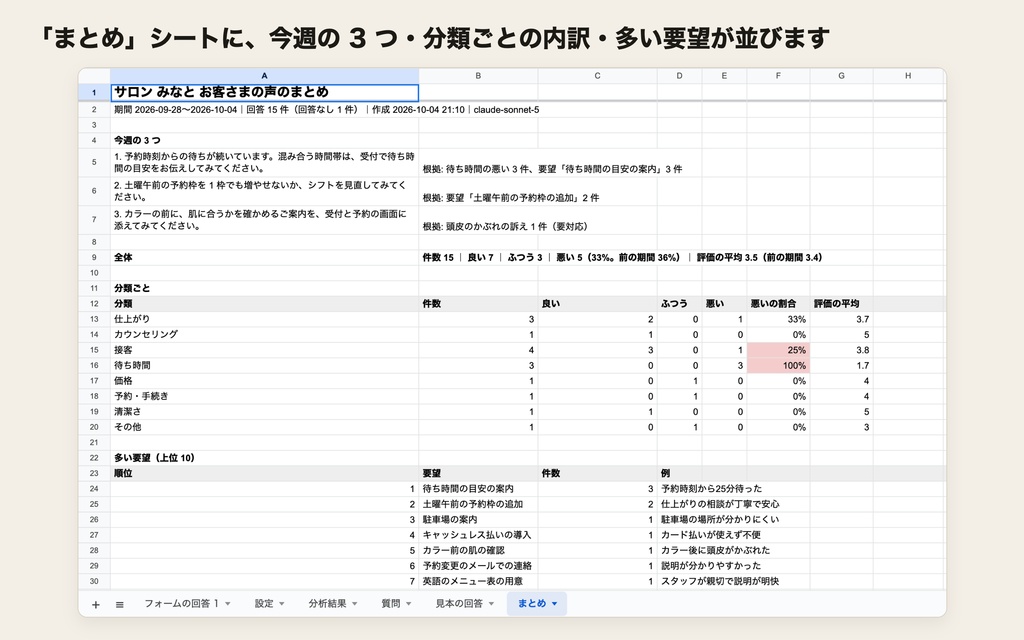Screen dimensions: 1024x640
Task: Switch to the 質問 sheet tab
Action: [391, 604]
